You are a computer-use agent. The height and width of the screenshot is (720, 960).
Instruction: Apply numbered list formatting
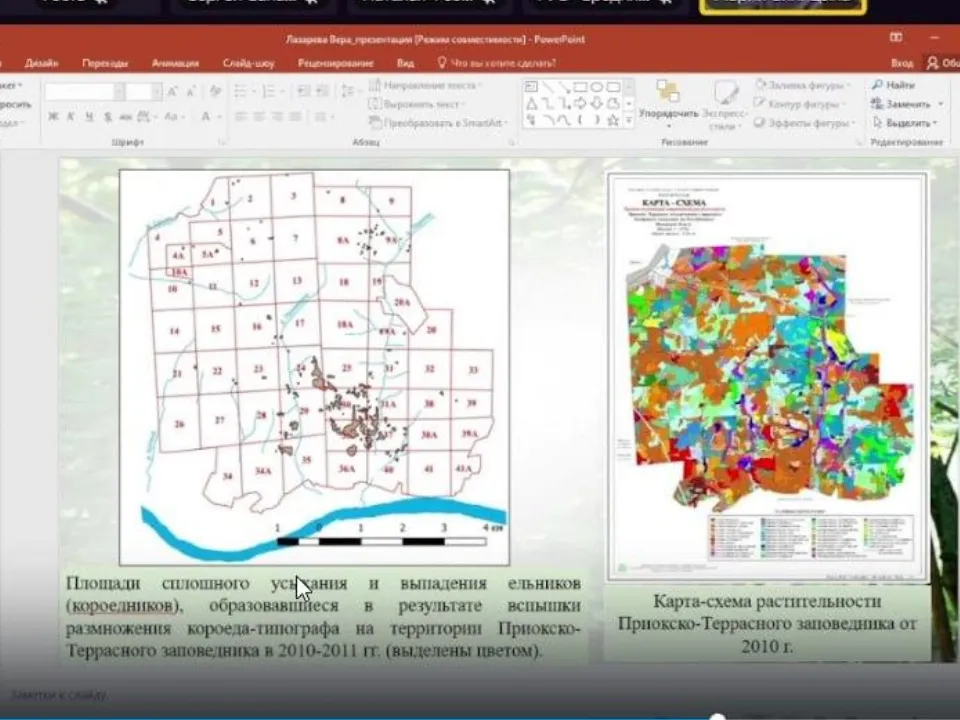tap(266, 91)
